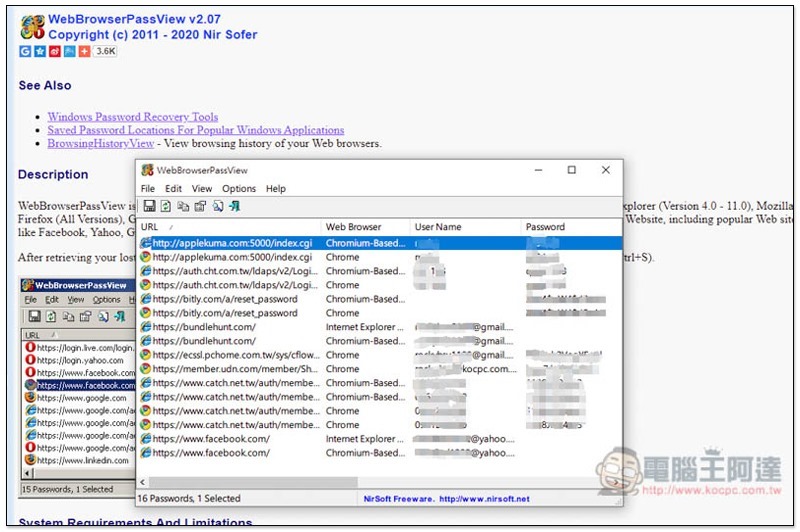Open Properties via the toolbar icon
This screenshot has height=532, width=800.
tap(201, 206)
